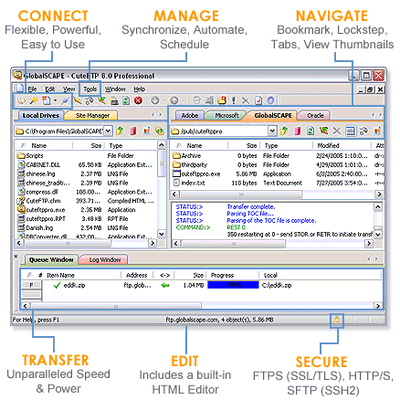Click the 100% progress bar for eddk.zip
400x410 pixels.
(233, 285)
